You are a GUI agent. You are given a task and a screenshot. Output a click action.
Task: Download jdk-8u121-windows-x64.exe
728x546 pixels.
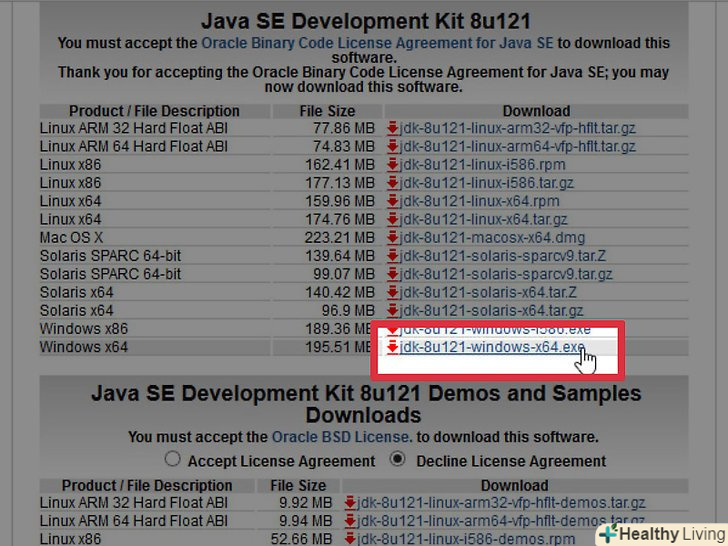(x=492, y=347)
